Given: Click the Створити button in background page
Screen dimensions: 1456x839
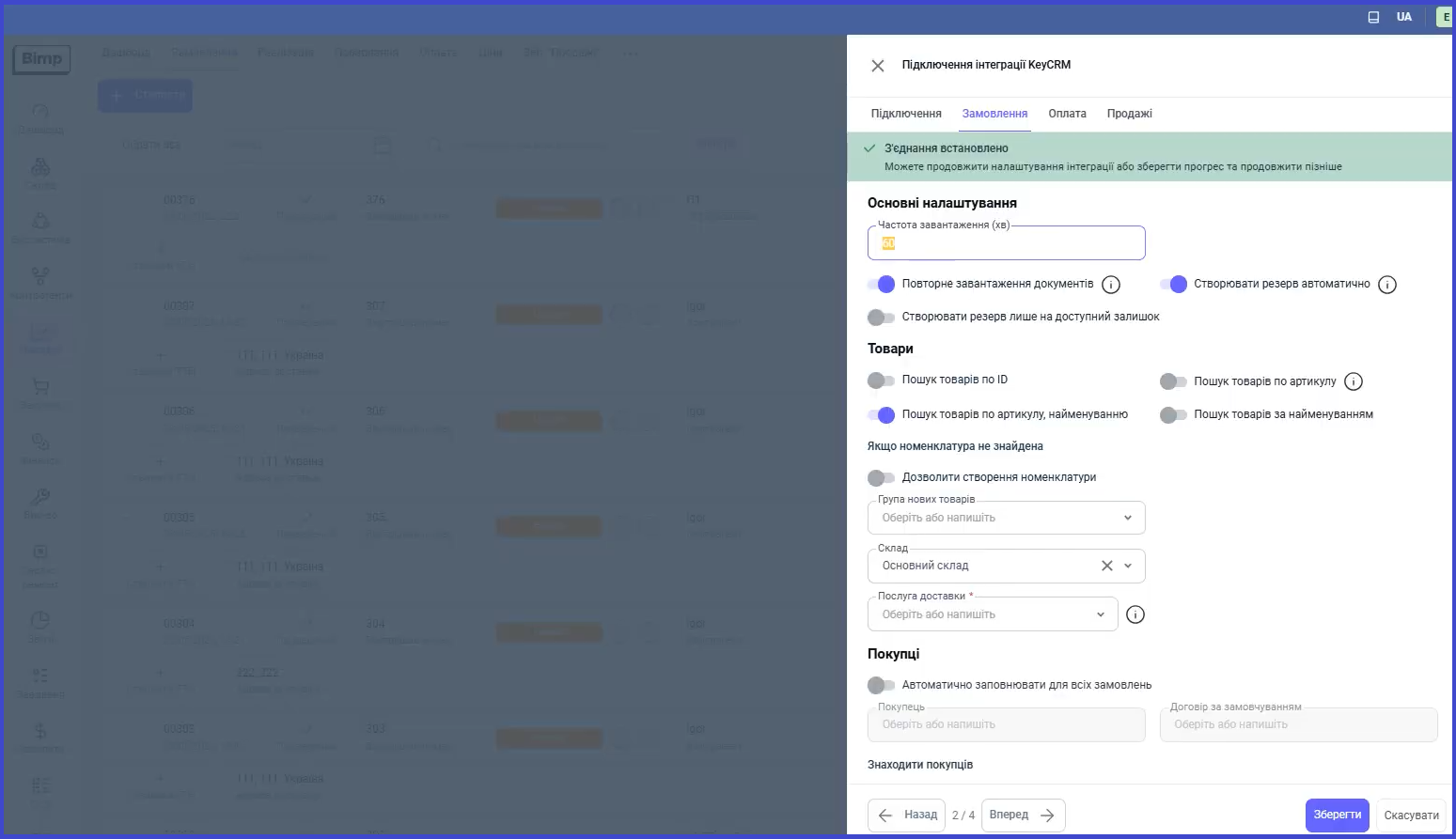Looking at the screenshot, I should (x=145, y=95).
